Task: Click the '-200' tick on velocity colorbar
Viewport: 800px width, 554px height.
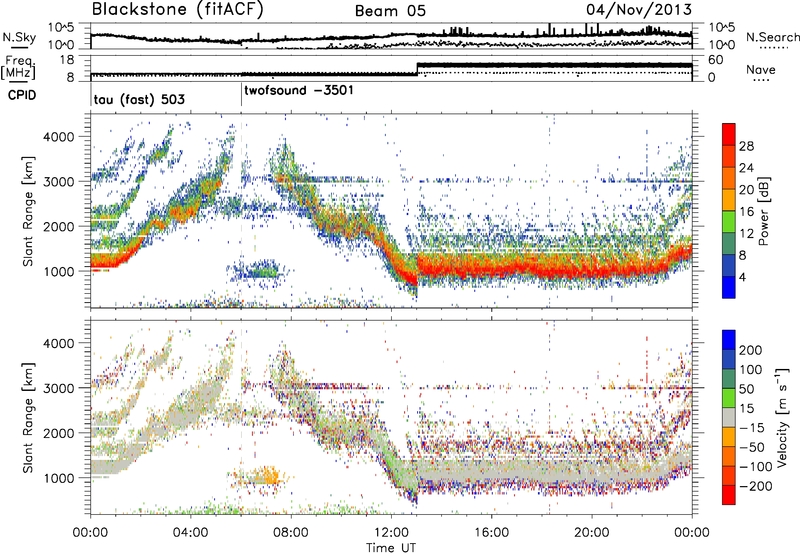Action: coord(754,486)
